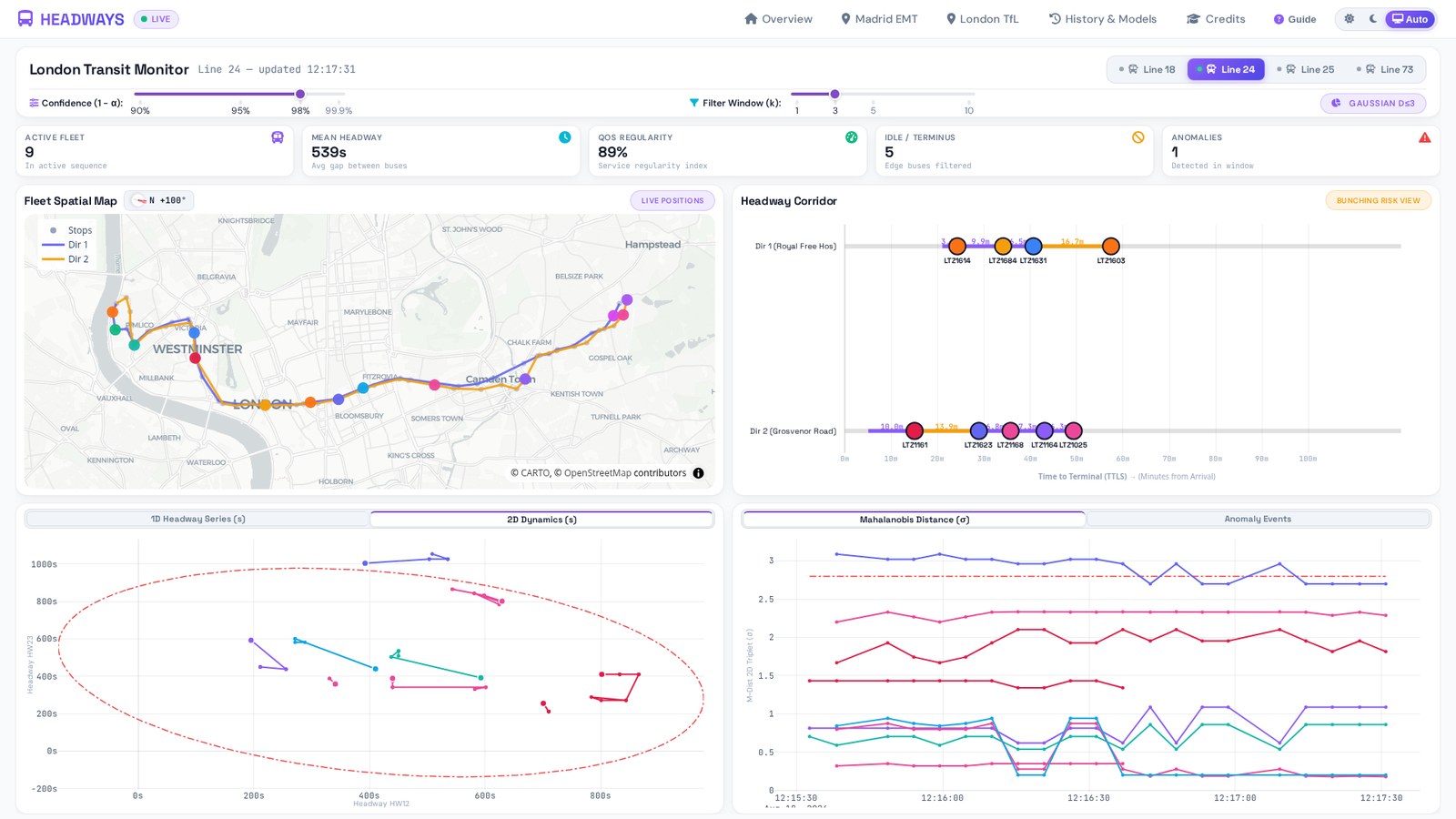Open the Madrid EMT page
1456x819 pixels.
[879, 19]
